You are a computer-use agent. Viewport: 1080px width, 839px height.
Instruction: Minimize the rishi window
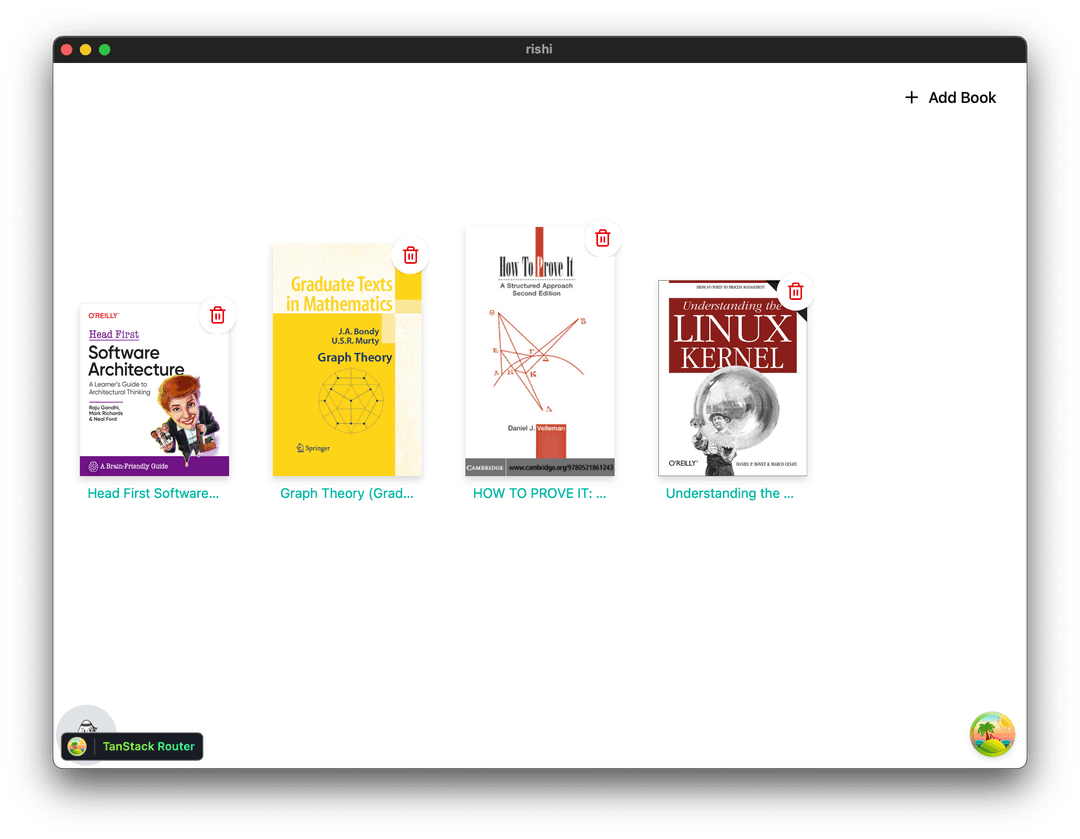point(85,48)
